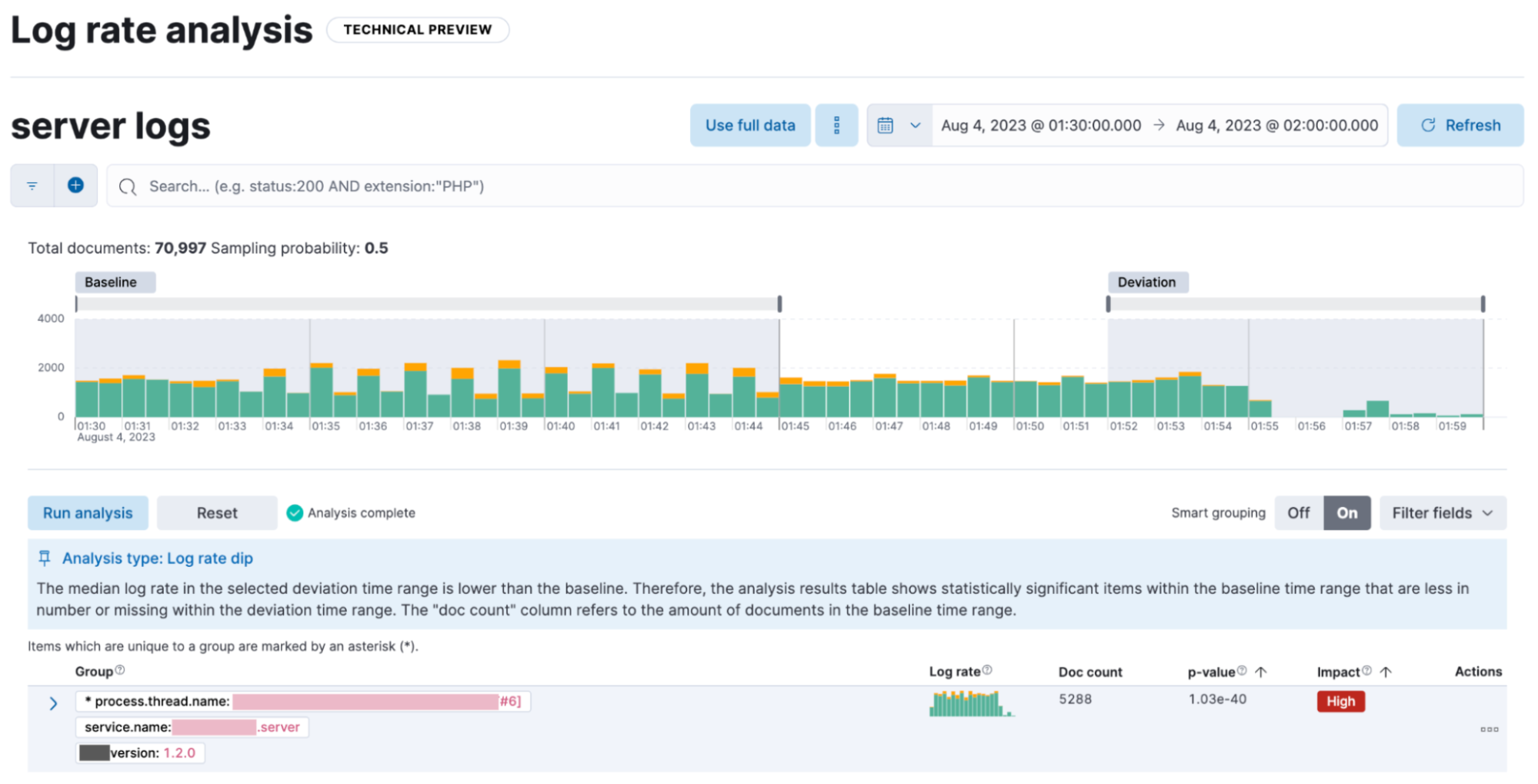
Task: Click the blue plus add-filter icon
Action: point(75,185)
